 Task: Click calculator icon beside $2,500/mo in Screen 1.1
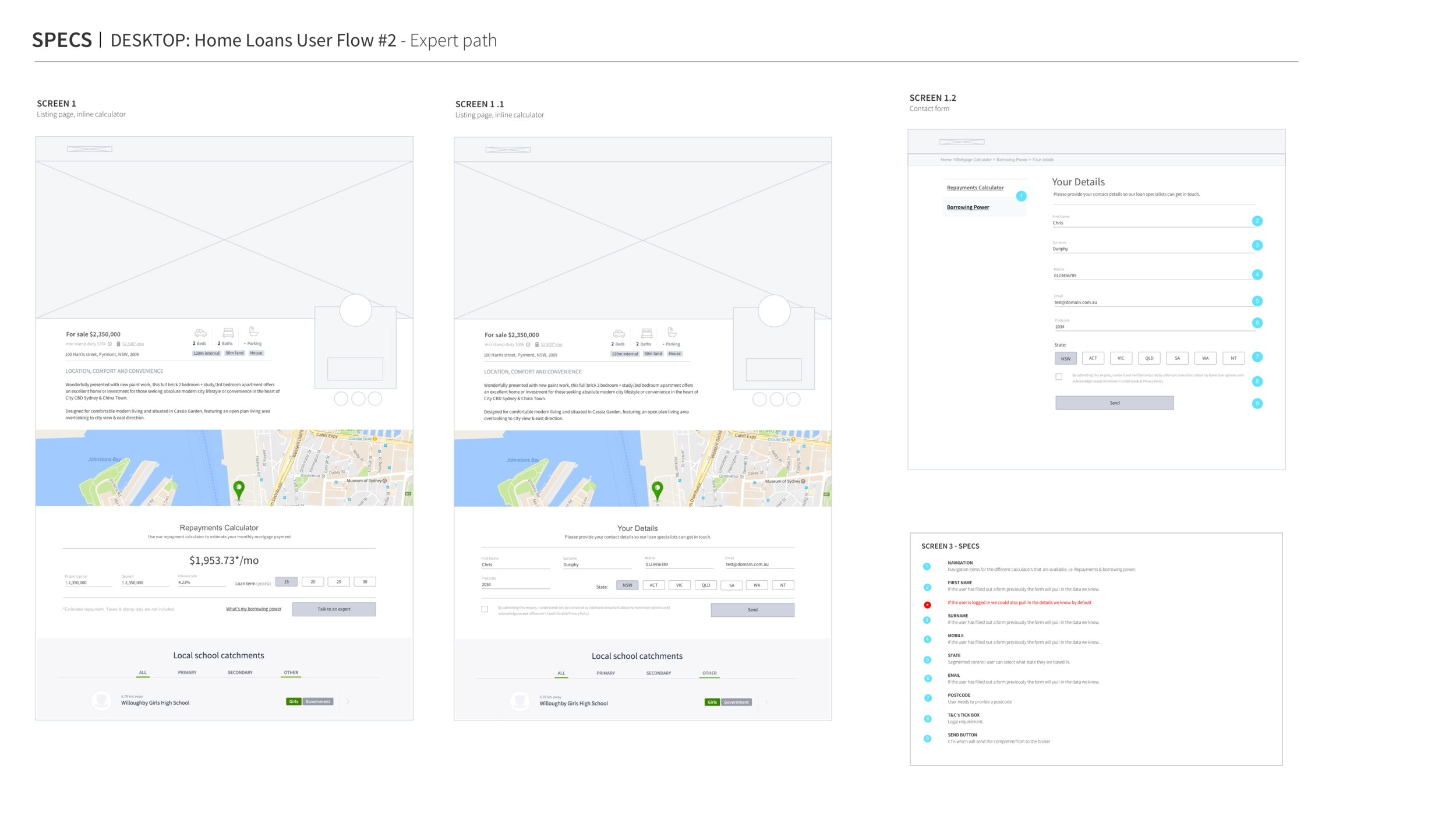tap(537, 345)
